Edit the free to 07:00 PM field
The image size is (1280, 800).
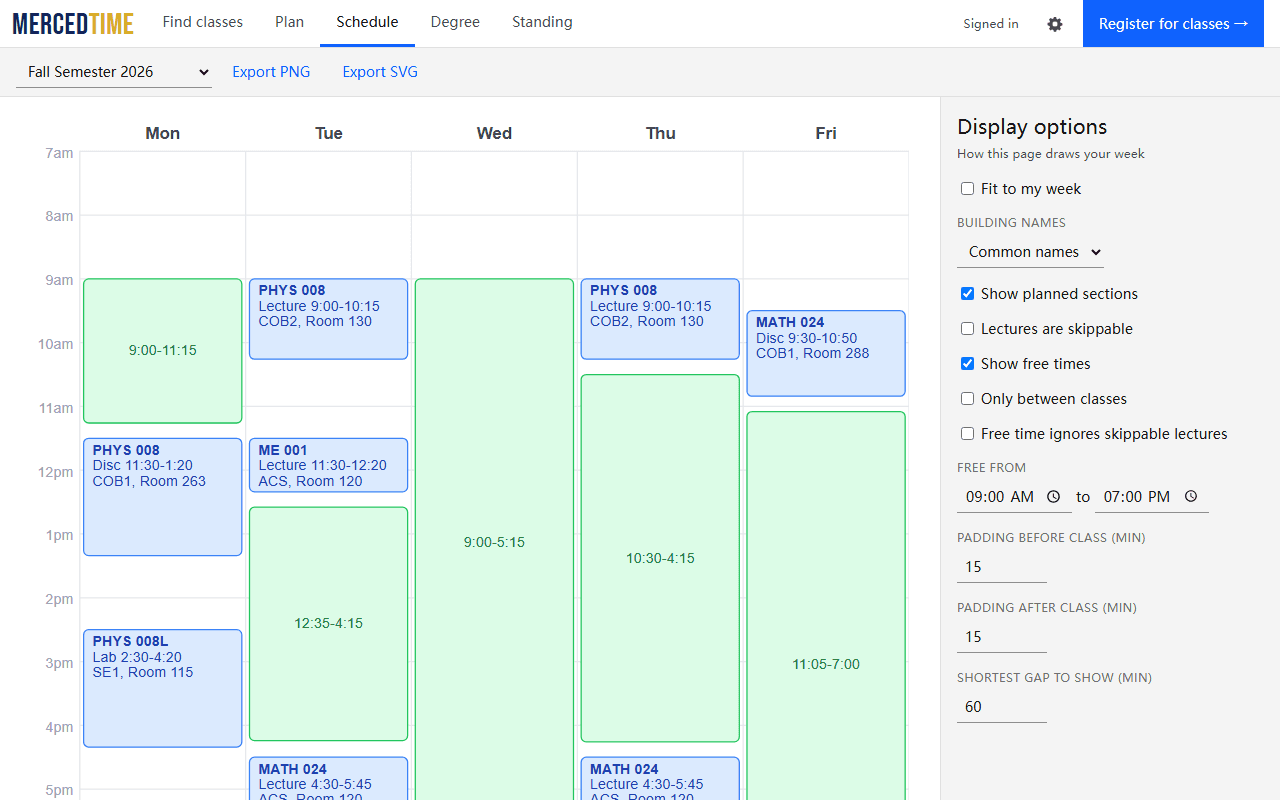coord(1151,497)
